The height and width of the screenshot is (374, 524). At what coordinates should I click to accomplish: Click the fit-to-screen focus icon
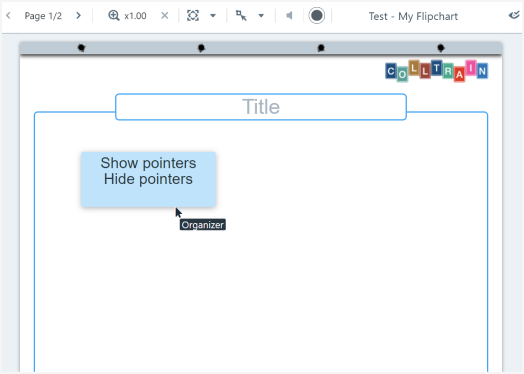coord(193,16)
